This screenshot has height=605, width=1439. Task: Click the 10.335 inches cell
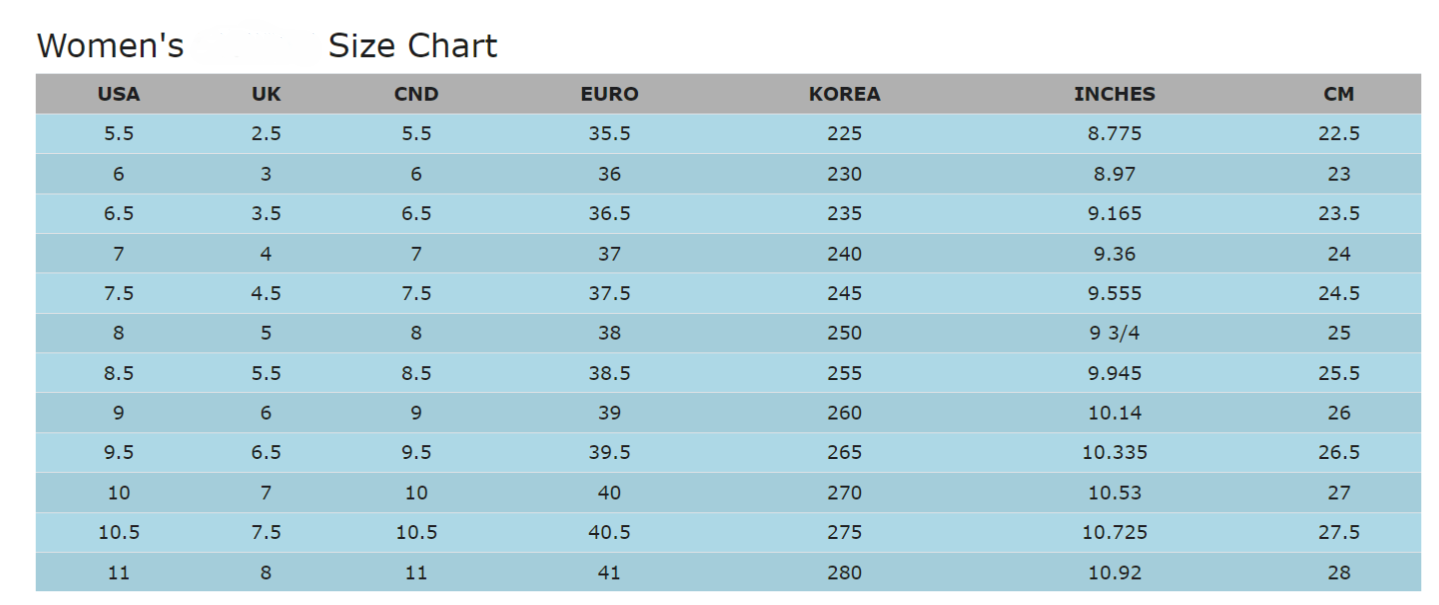pyautogui.click(x=1114, y=453)
